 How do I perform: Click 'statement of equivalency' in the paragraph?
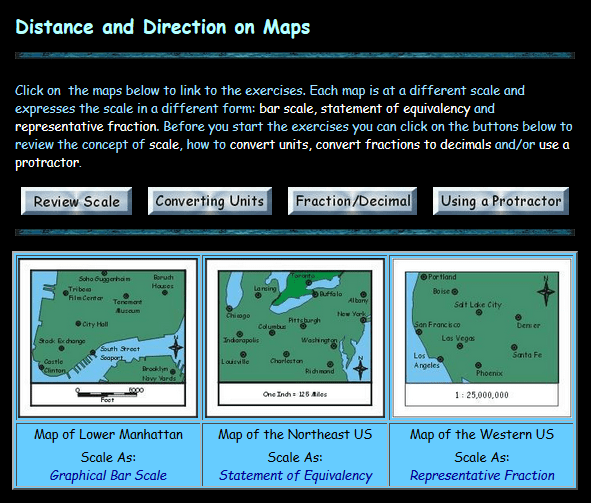coord(395,109)
